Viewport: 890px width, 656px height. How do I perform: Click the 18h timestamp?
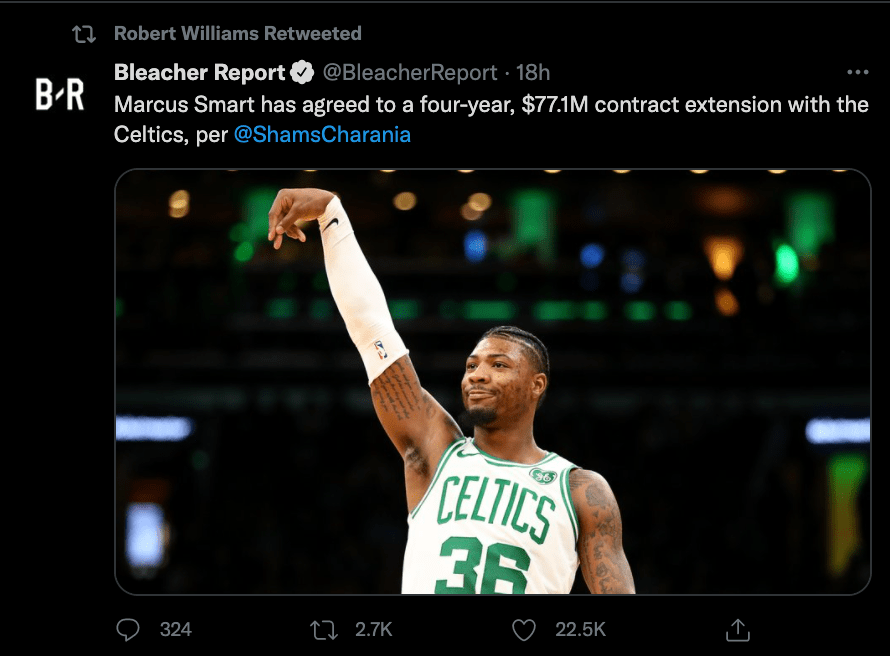tap(533, 73)
